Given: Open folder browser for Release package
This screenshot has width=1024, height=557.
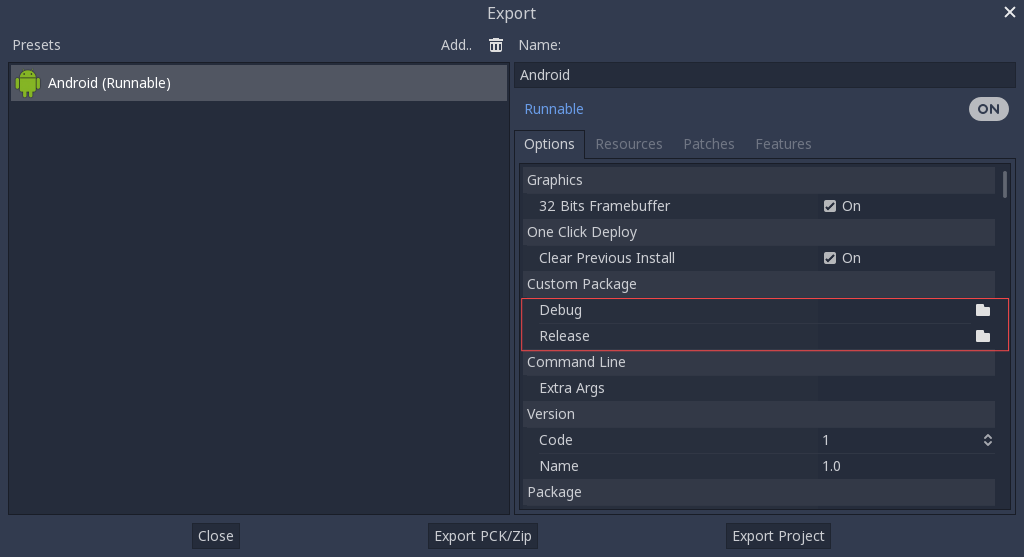Looking at the screenshot, I should 982,336.
